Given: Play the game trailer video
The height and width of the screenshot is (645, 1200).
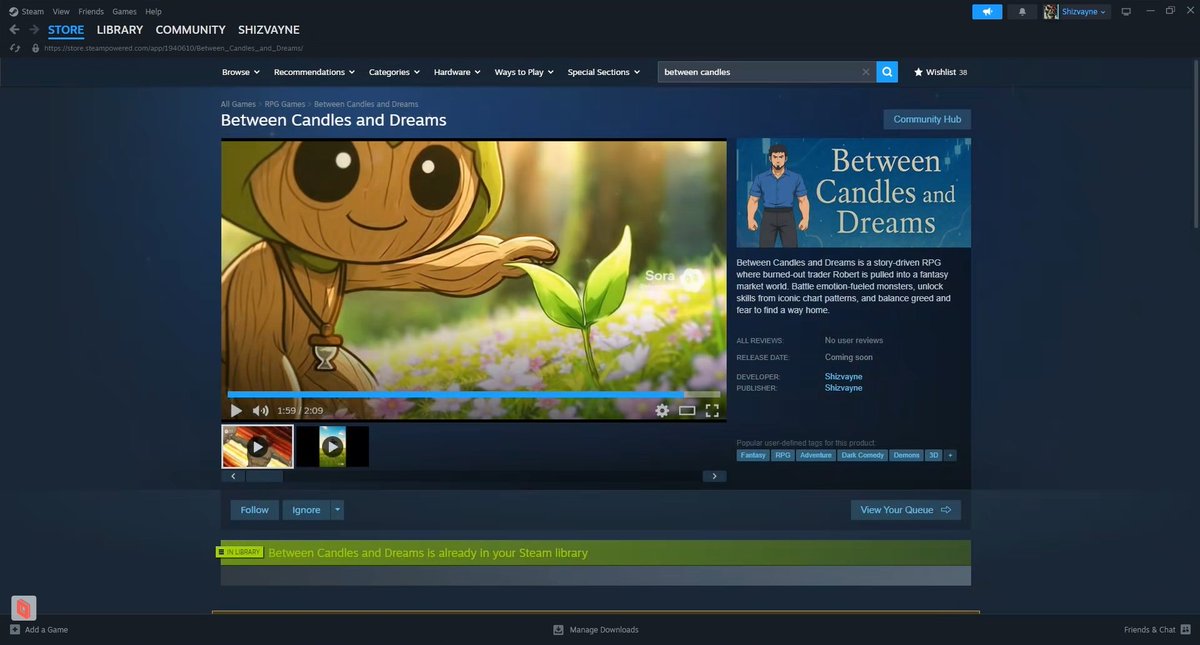Looking at the screenshot, I should 236,410.
